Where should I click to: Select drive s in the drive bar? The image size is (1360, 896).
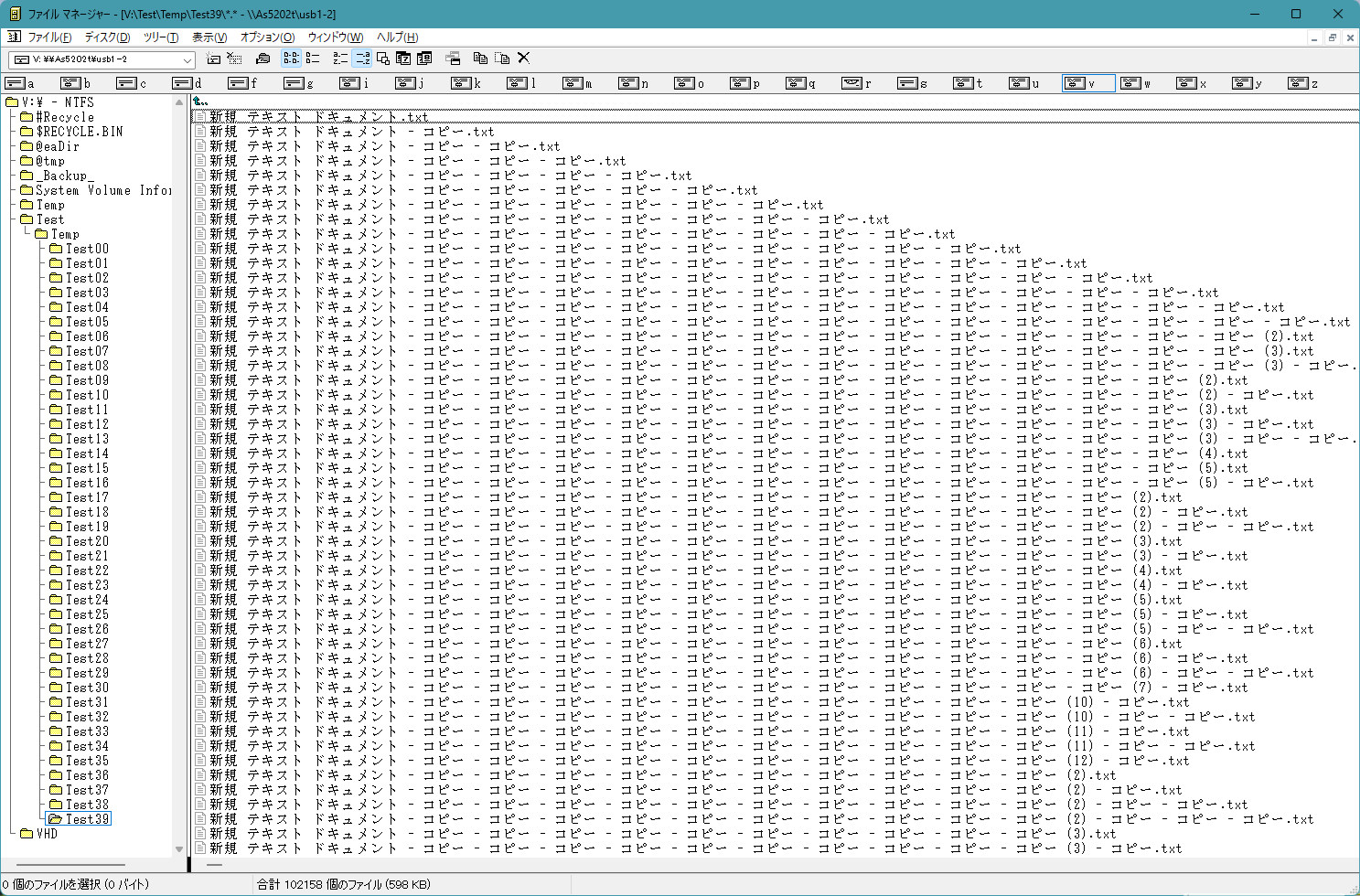[x=913, y=83]
